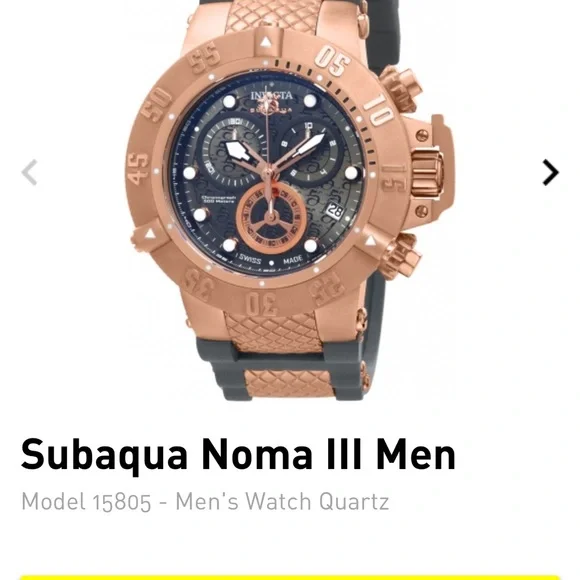Click the 45 marking on the bezel
The width and height of the screenshot is (580, 580).
tap(138, 169)
